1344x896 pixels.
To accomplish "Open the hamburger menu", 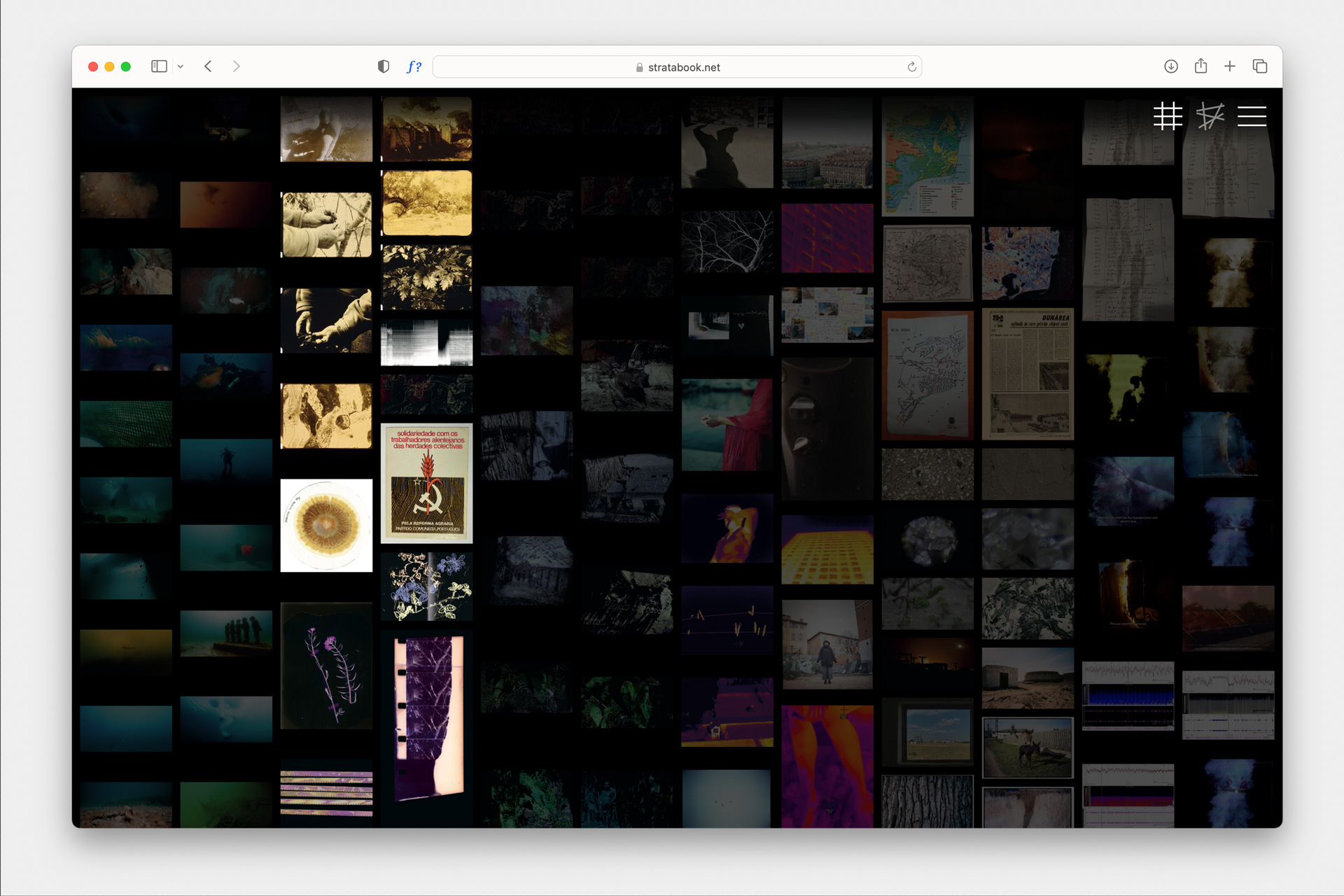I will click(1252, 116).
